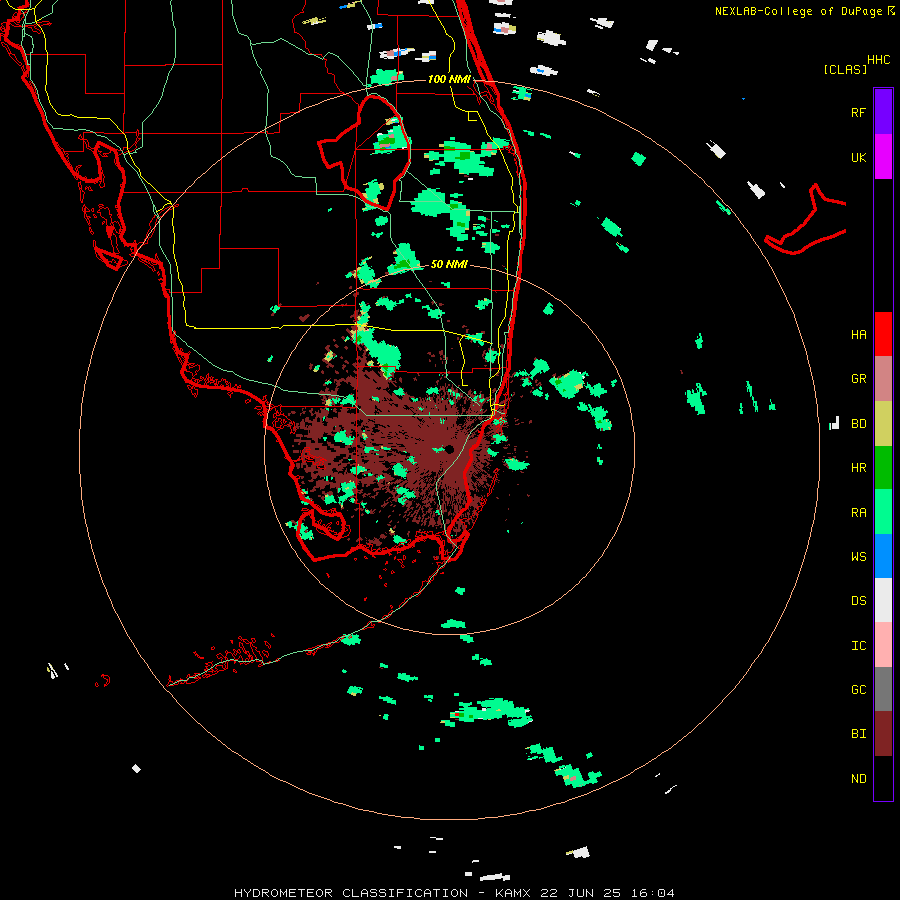Click the black radar site dot
Viewport: 900px width, 900px height.
click(x=449, y=449)
